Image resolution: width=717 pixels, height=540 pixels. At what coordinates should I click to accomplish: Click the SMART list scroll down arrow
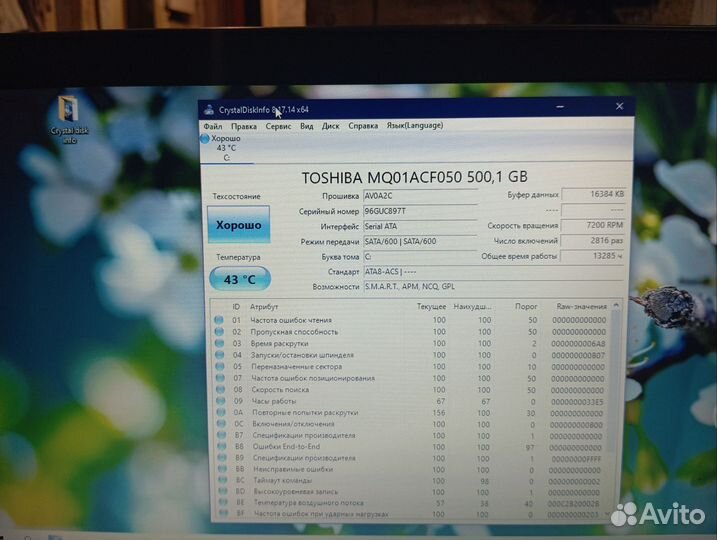607,514
